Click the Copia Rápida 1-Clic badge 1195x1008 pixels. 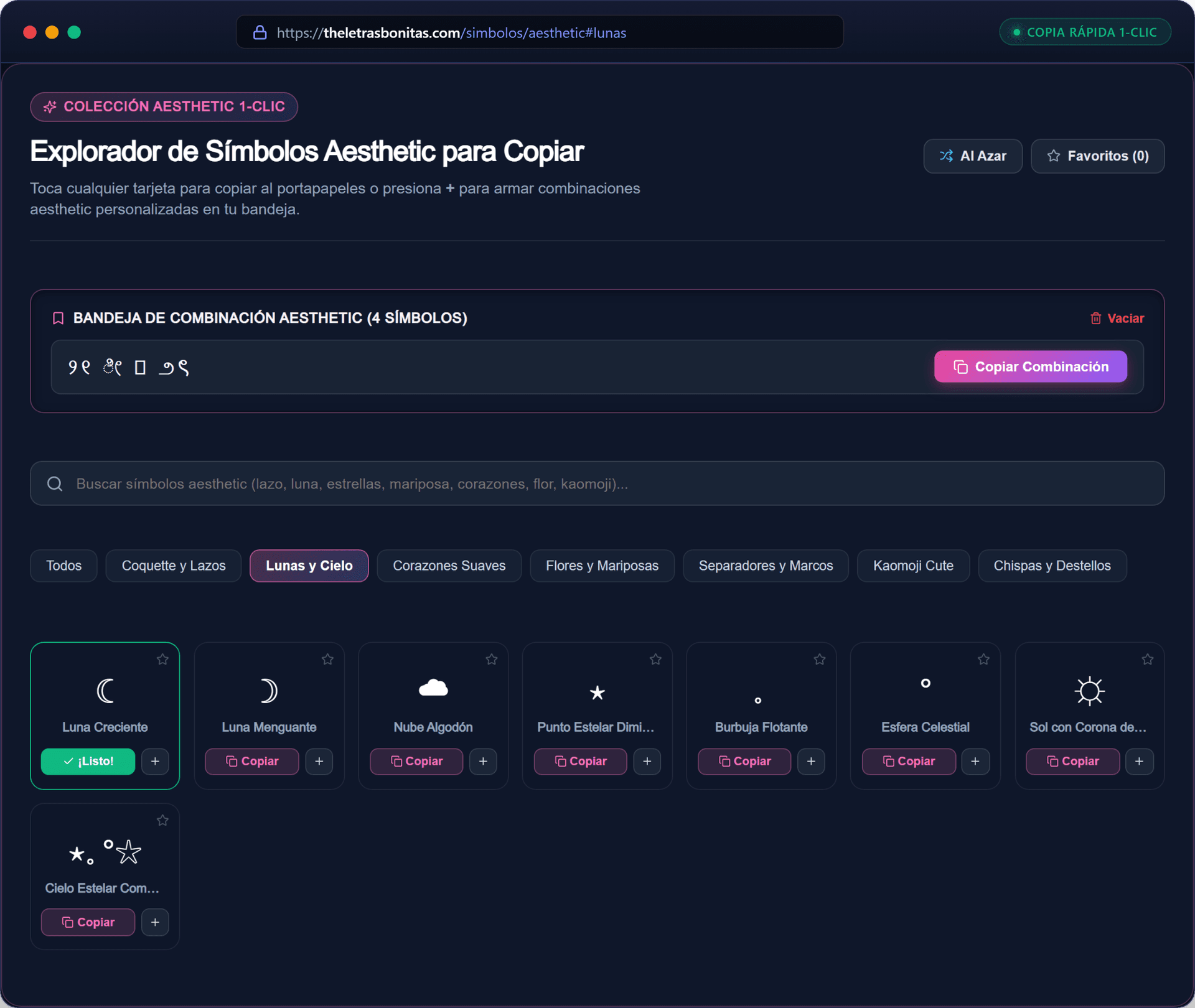tap(1085, 32)
